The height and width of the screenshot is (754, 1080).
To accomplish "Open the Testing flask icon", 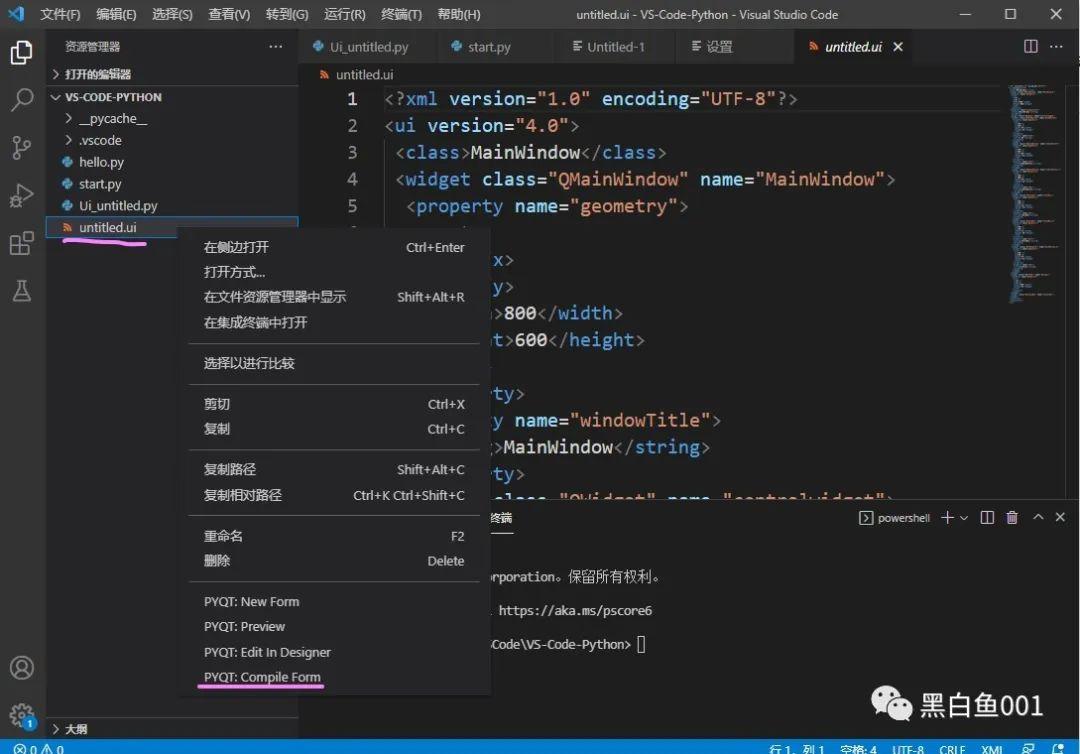I will click(x=22, y=291).
